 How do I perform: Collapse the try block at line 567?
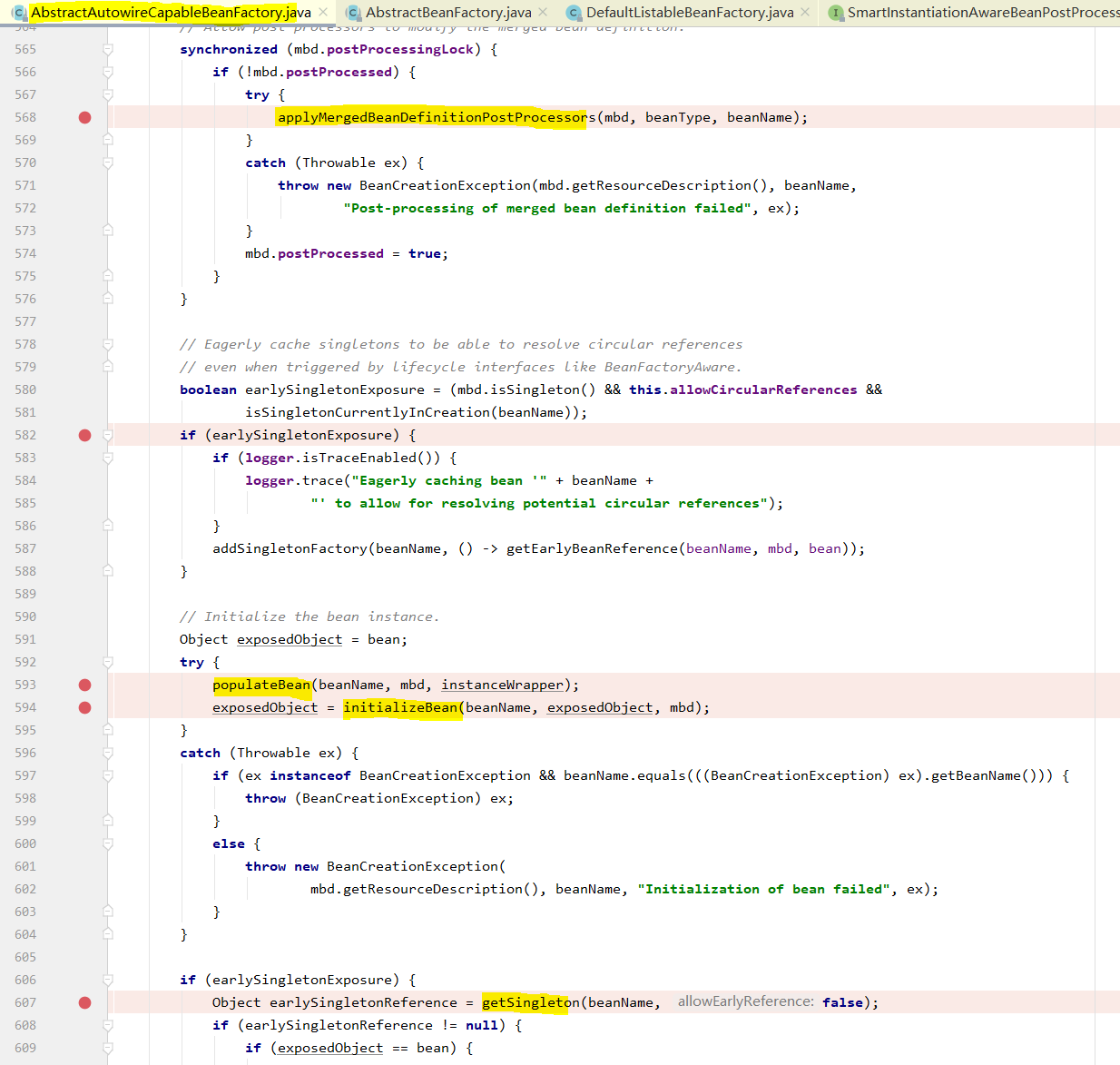(108, 94)
